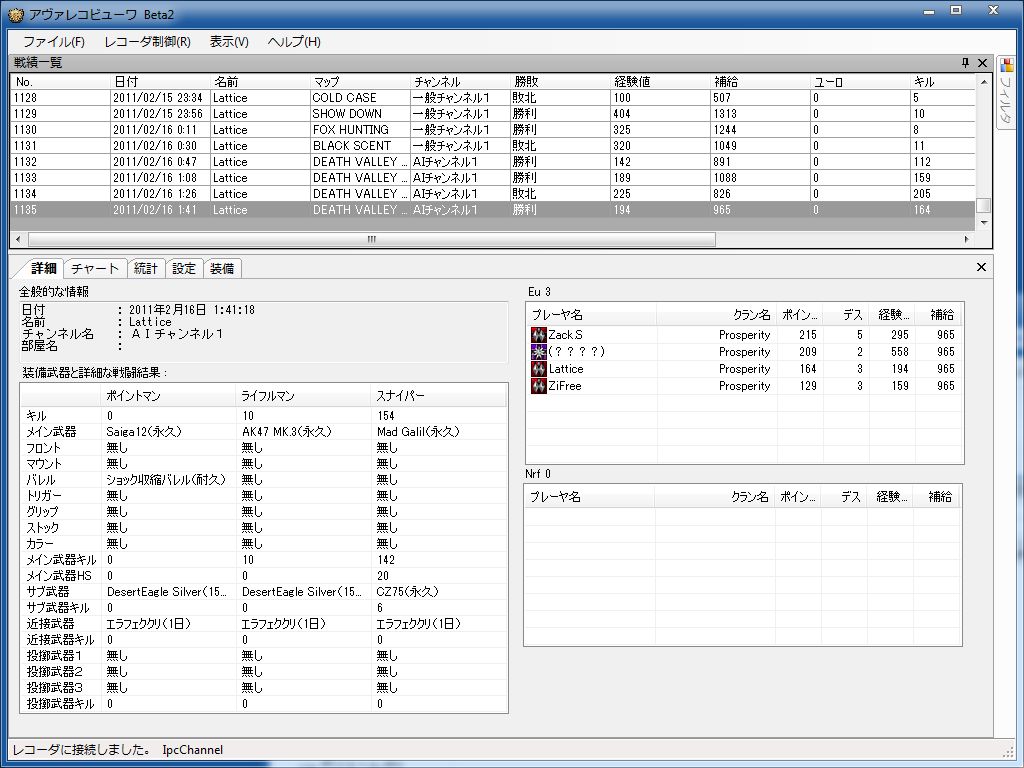Screen dimensions: 1024x768
Task: Close the 戦績一覧 panel
Action: (x=982, y=63)
